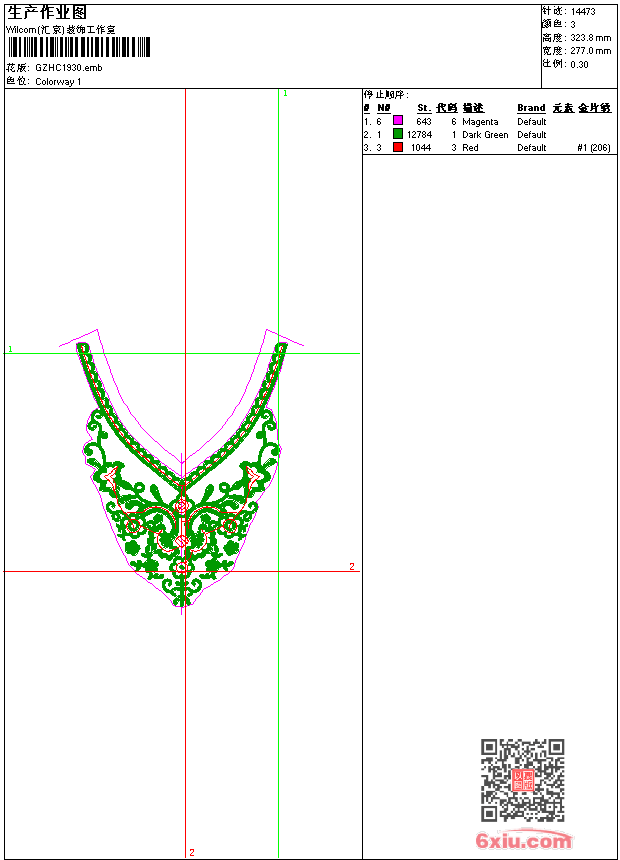Click the St. column header
620x860 pixels.
pos(424,108)
